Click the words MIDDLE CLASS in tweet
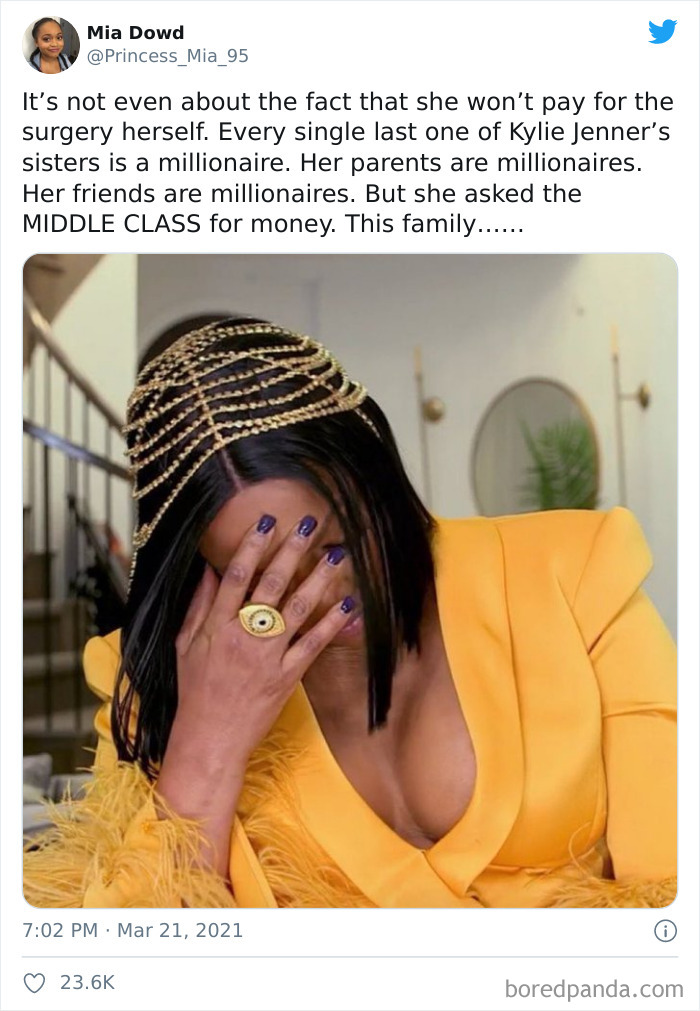 point(112,224)
